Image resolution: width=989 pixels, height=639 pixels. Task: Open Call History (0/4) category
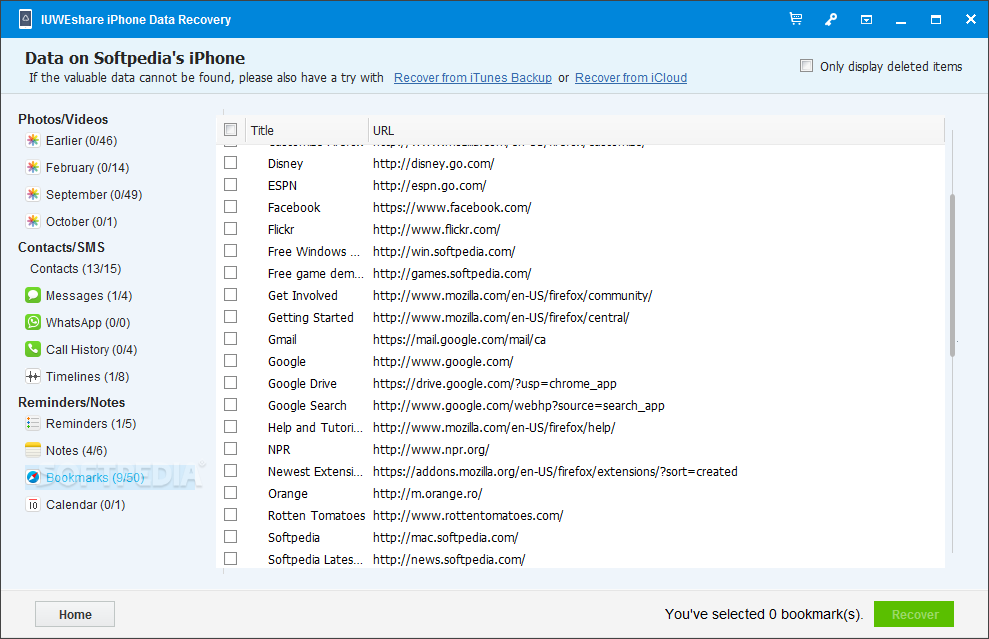(91, 349)
